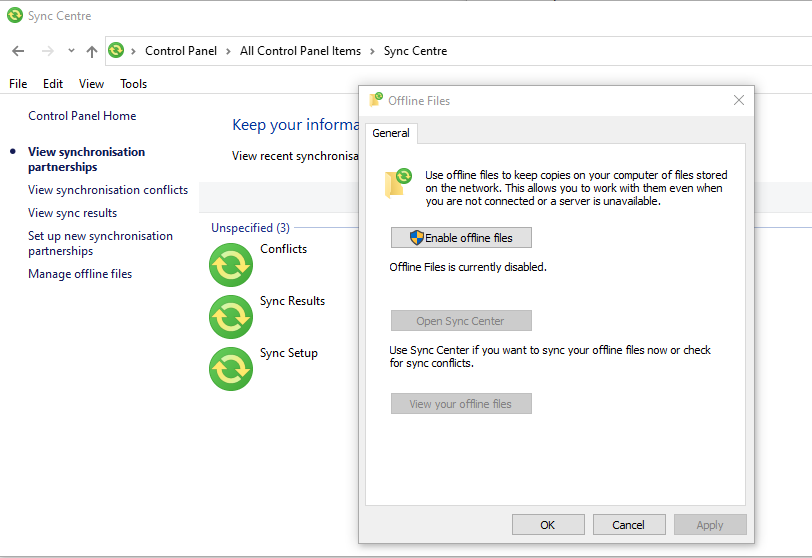Screen dimensions: 812x558
Task: Open the Manage offline files link
Action: 80,274
